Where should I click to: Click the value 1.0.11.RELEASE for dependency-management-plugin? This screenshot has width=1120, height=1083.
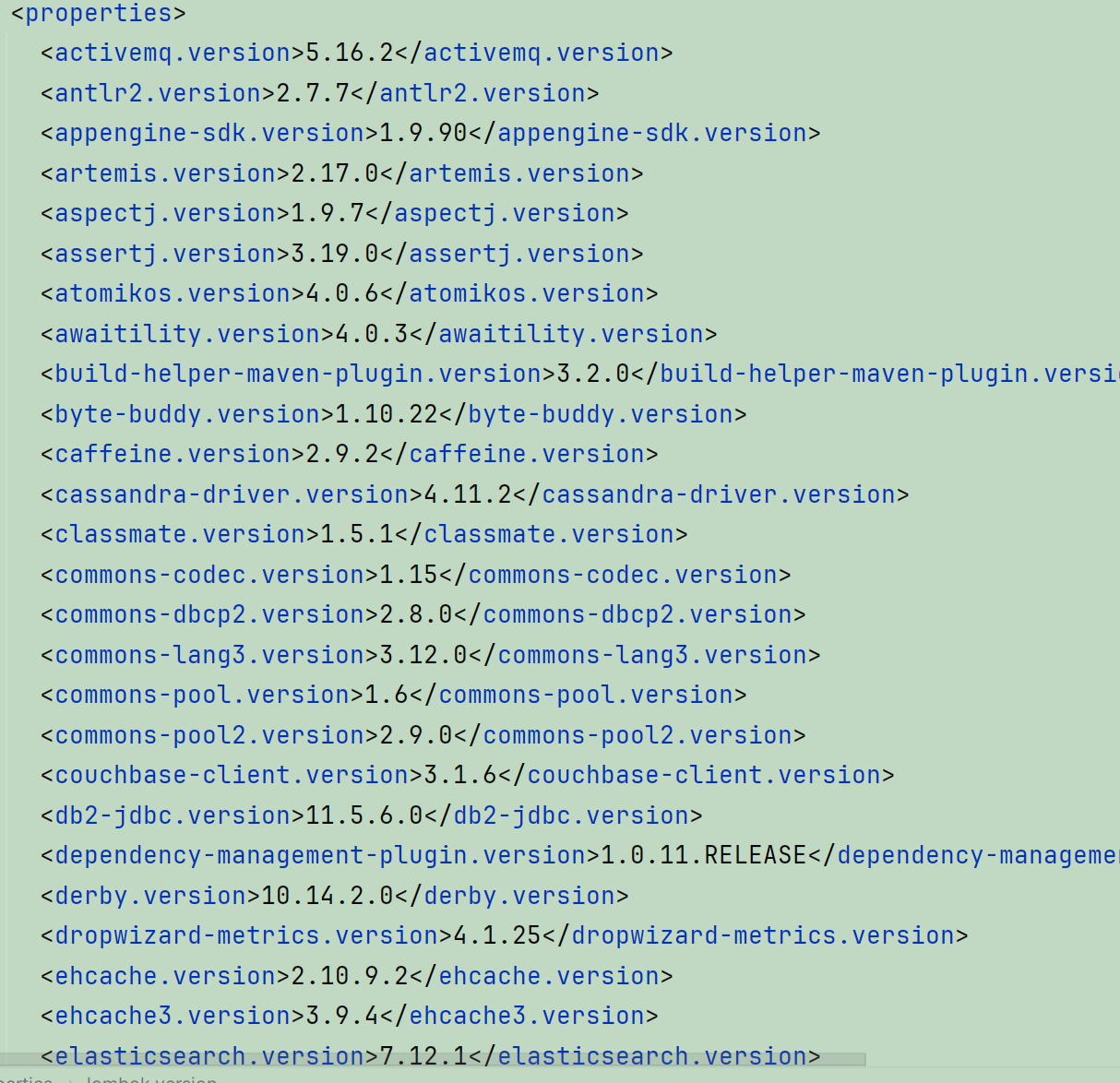click(x=704, y=856)
